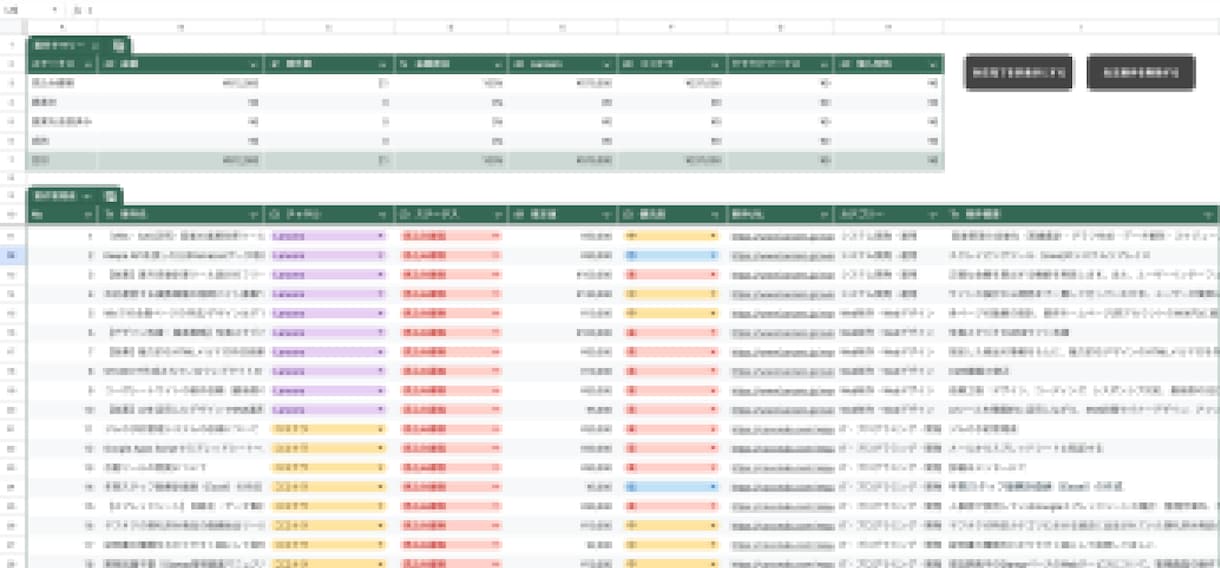Screen dimensions: 1220x568
Task: Select the highlighted row header of entry 2
Action: [x=13, y=256]
